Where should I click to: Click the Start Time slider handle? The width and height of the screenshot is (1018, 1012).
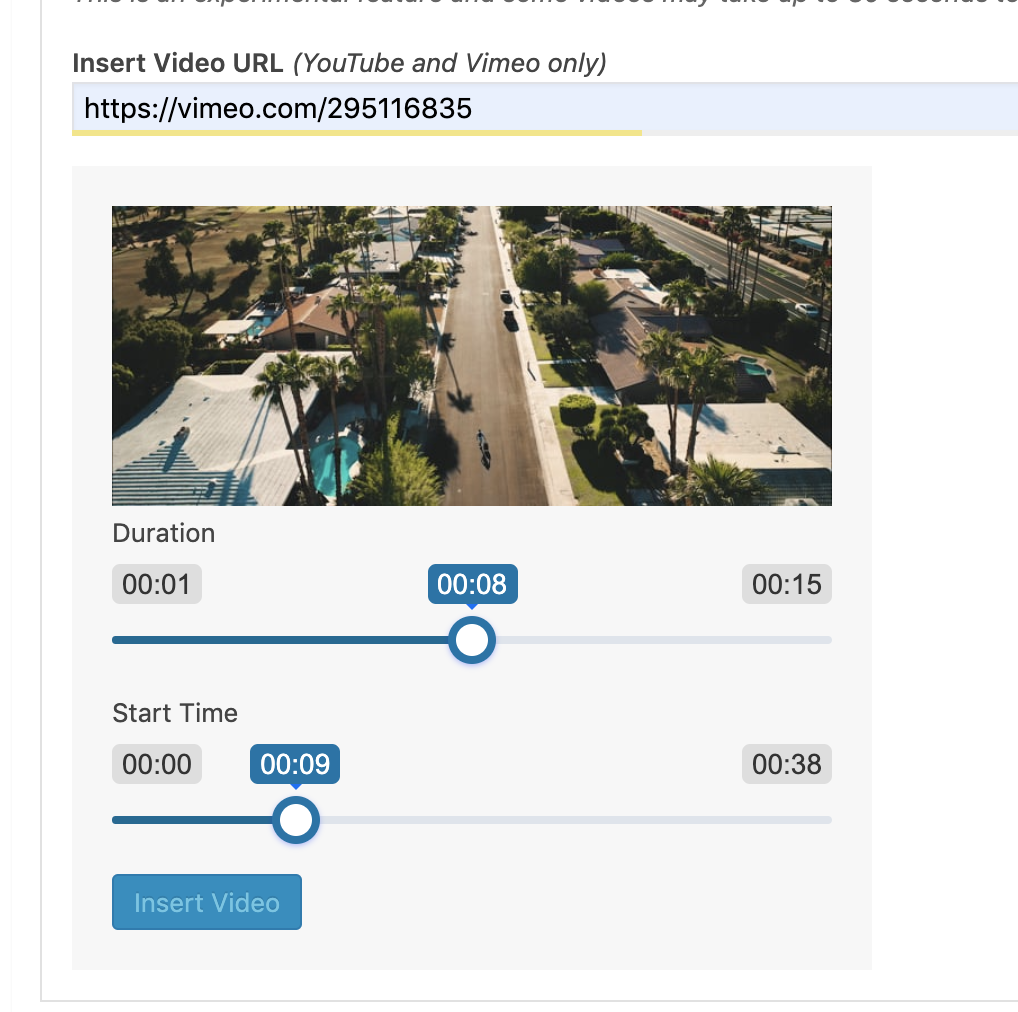295,820
